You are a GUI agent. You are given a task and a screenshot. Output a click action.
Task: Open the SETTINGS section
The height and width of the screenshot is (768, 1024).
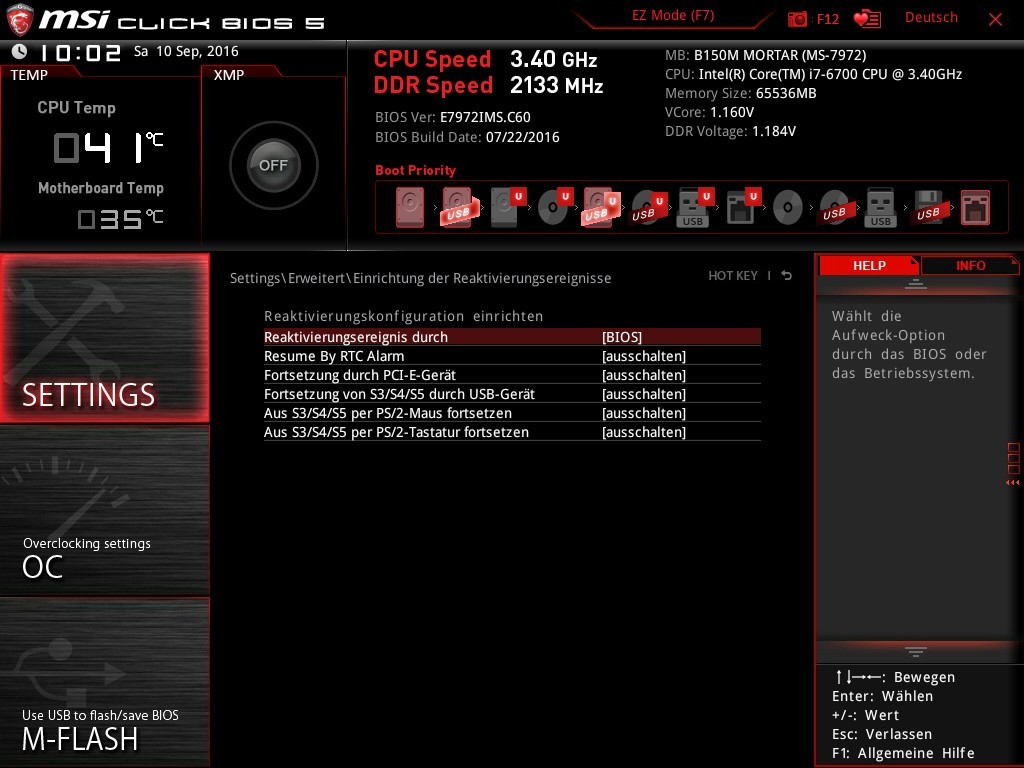coord(105,338)
